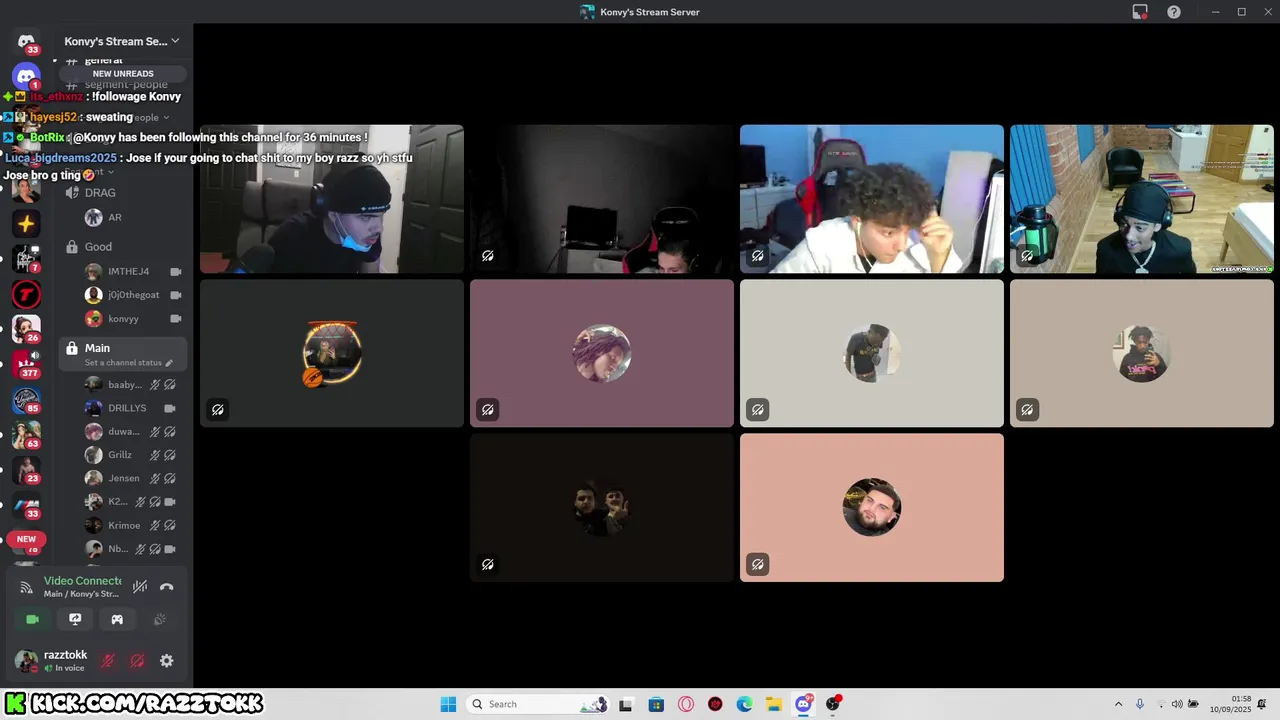Click camera icon next to DRILLYS
The image size is (1280, 720).
tap(170, 408)
